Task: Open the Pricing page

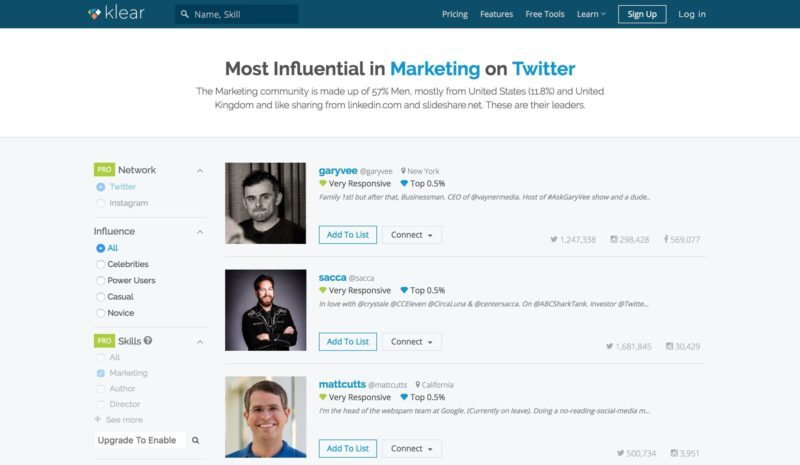Action: (455, 14)
